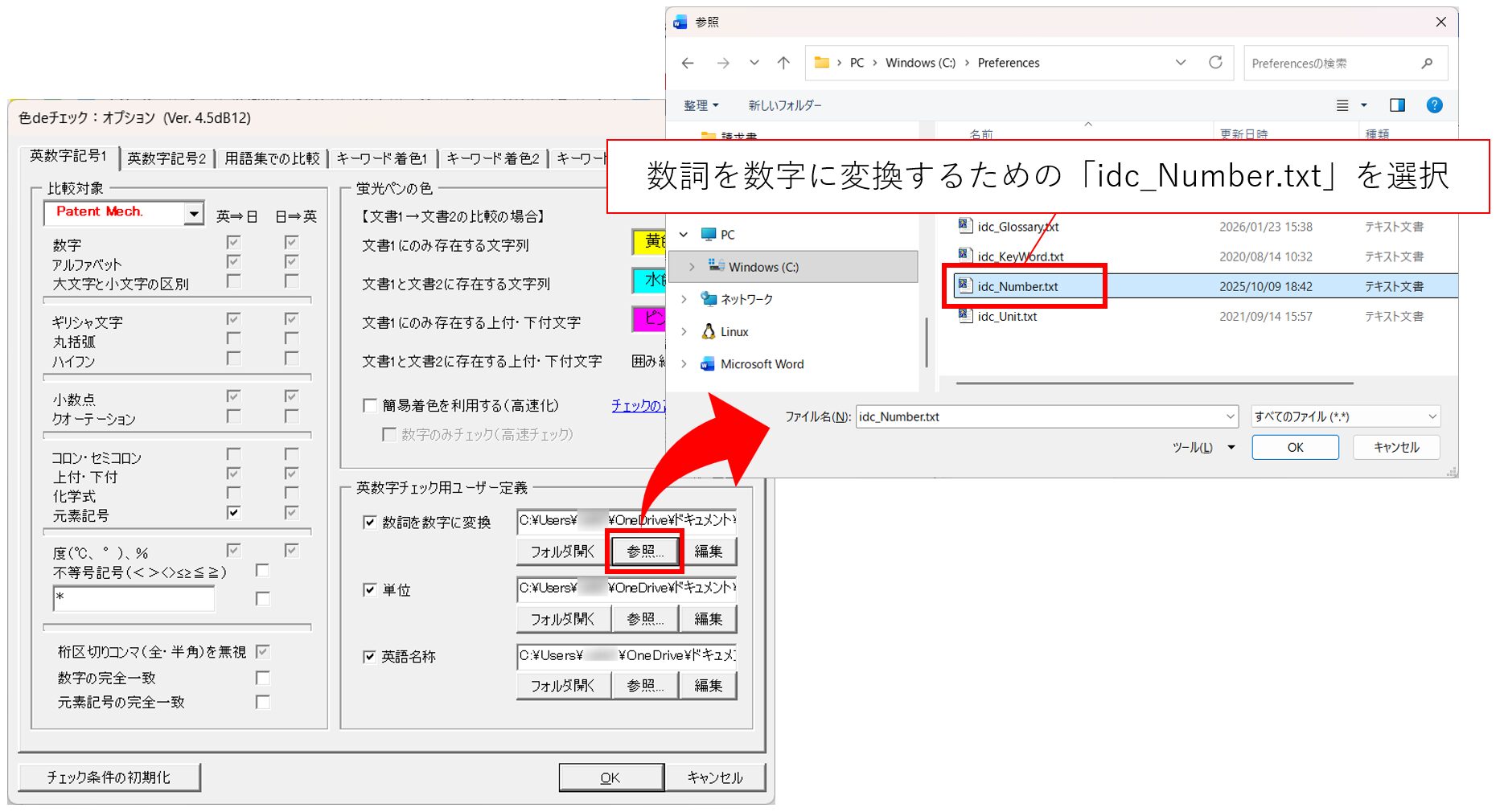Switch to the 英数字記号2 tab
The width and height of the screenshot is (1500, 812).
tap(166, 158)
